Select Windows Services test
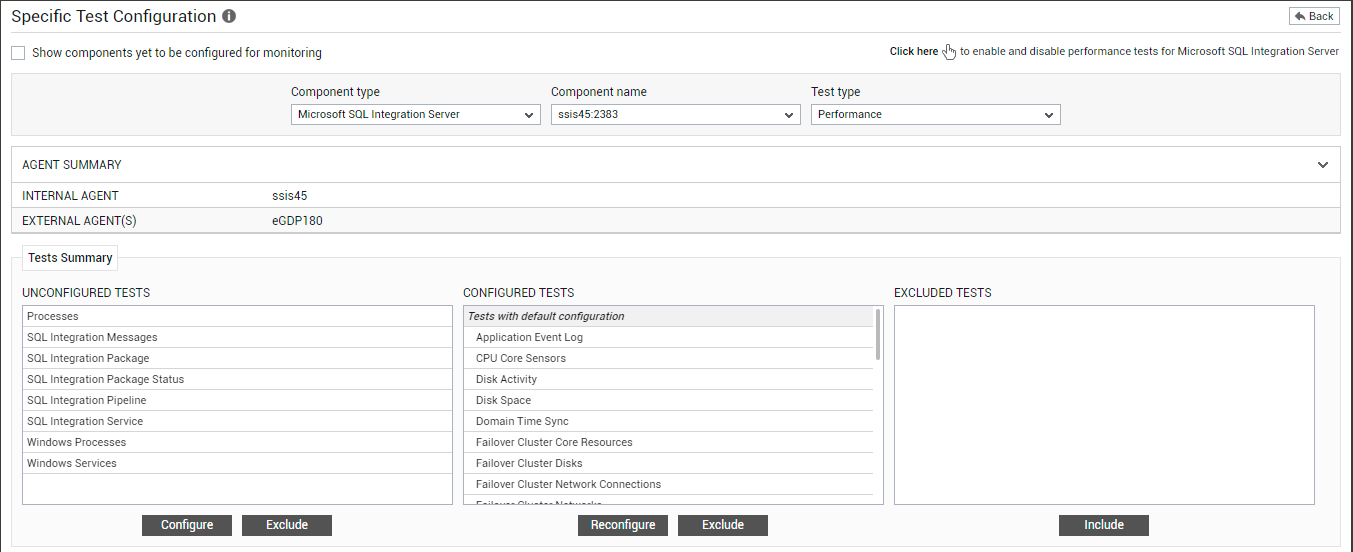Viewport: 1353px width, 552px height. (x=238, y=463)
